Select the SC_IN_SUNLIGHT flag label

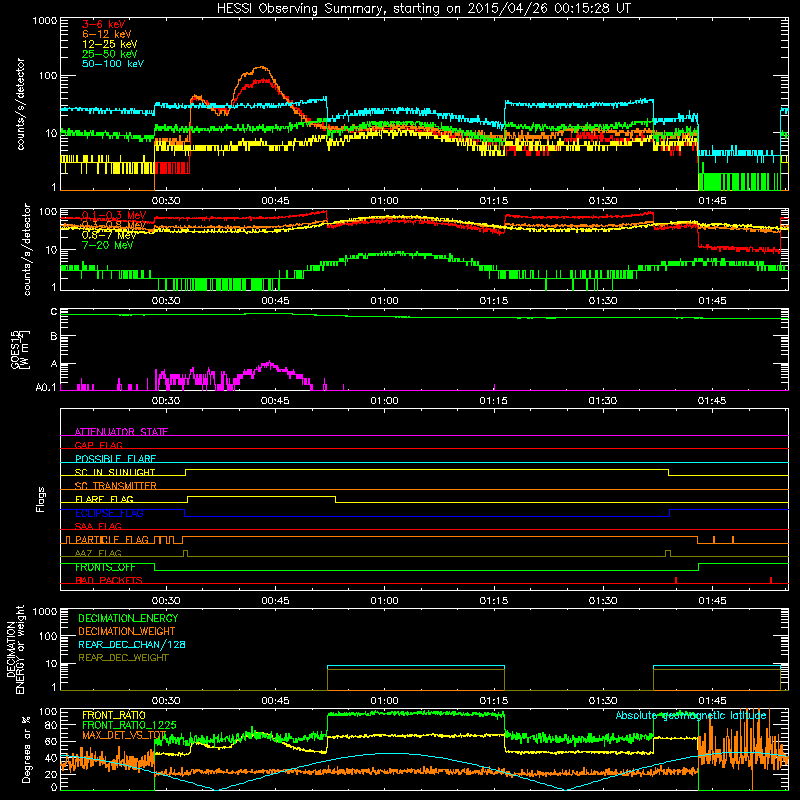(115, 472)
